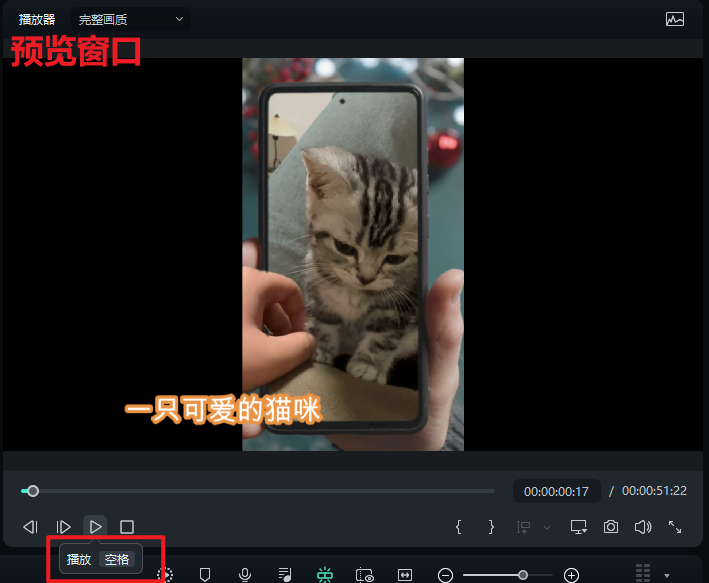The image size is (709, 583).
Task: Stop playback with the square stop button
Action: (x=127, y=526)
